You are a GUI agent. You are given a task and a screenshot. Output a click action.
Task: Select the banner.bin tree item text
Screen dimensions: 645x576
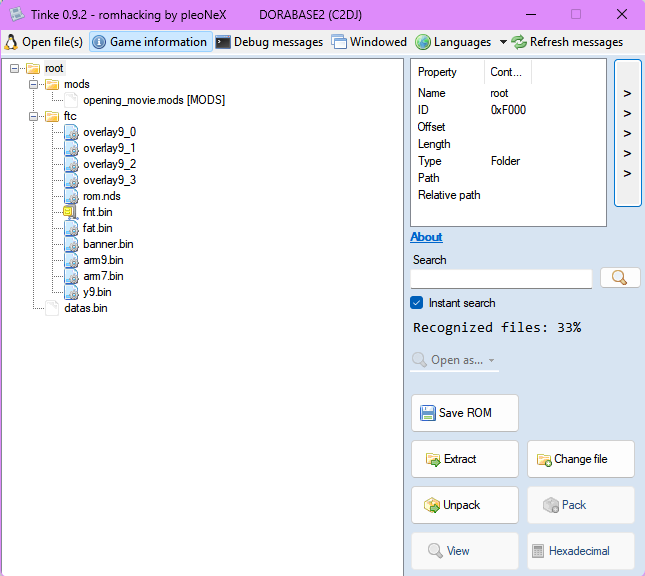108,244
